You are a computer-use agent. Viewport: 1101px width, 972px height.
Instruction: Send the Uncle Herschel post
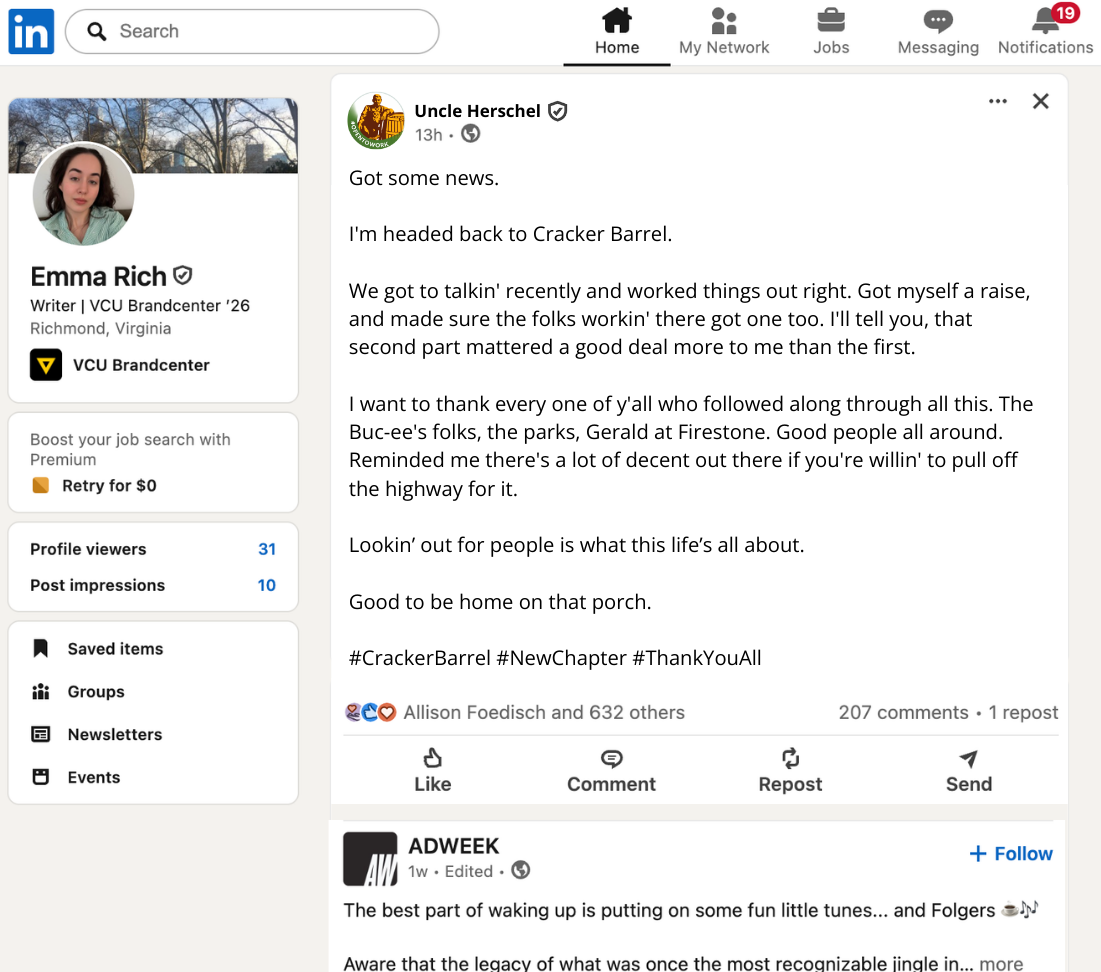[969, 770]
